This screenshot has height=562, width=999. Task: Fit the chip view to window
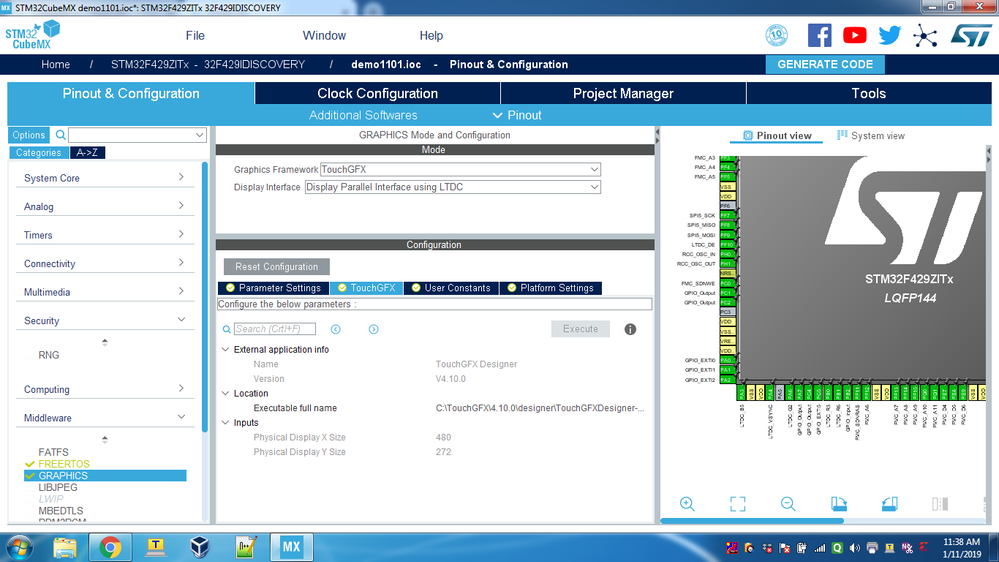[x=737, y=504]
